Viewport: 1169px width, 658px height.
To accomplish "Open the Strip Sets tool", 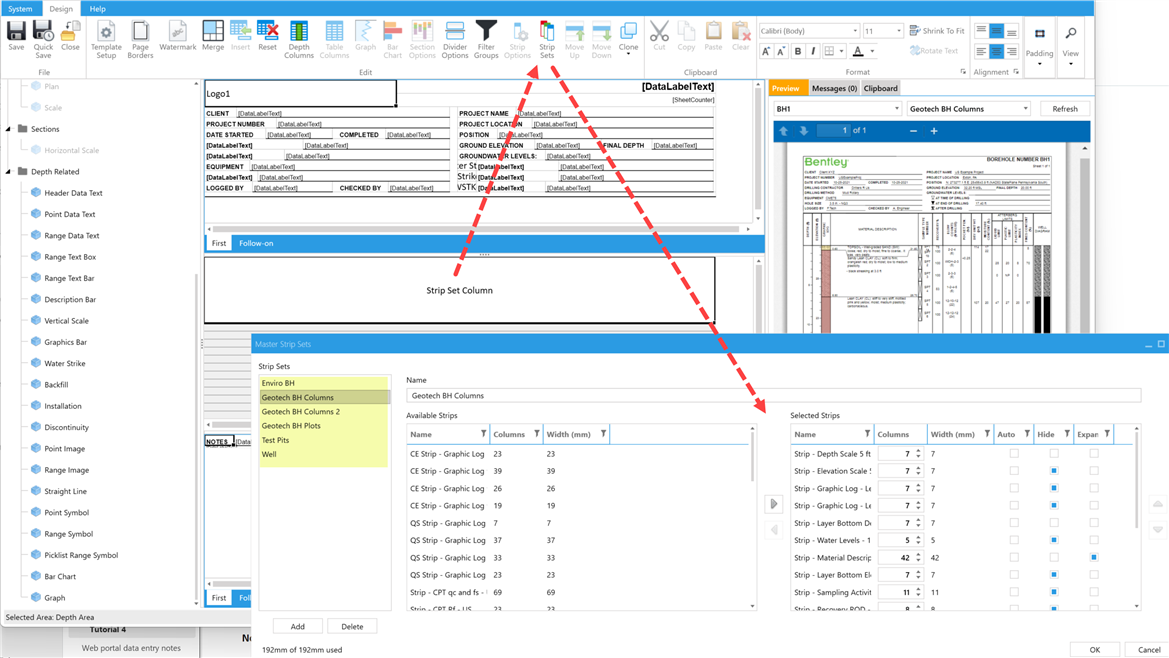I will [x=547, y=39].
